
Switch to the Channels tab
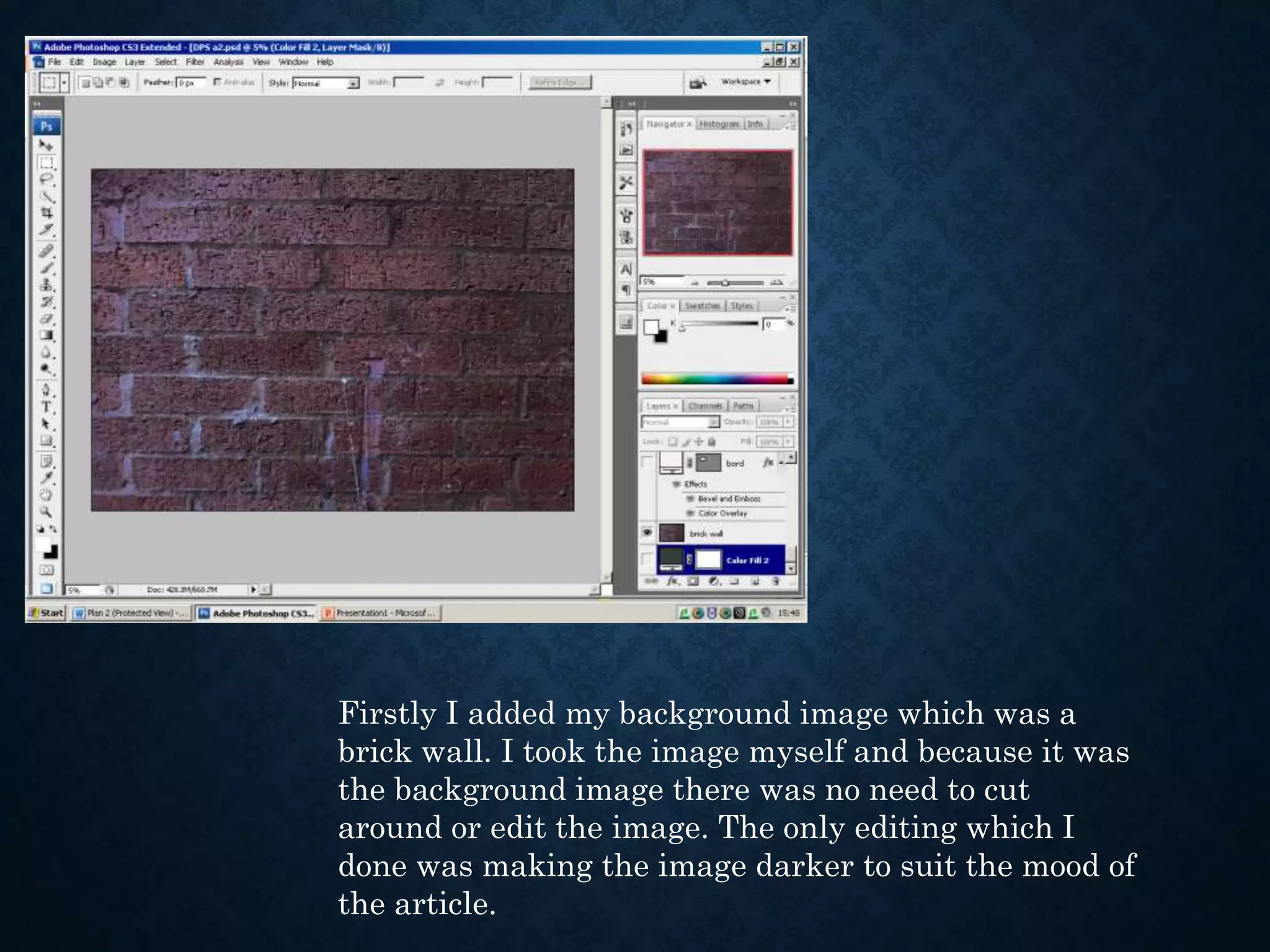[705, 406]
